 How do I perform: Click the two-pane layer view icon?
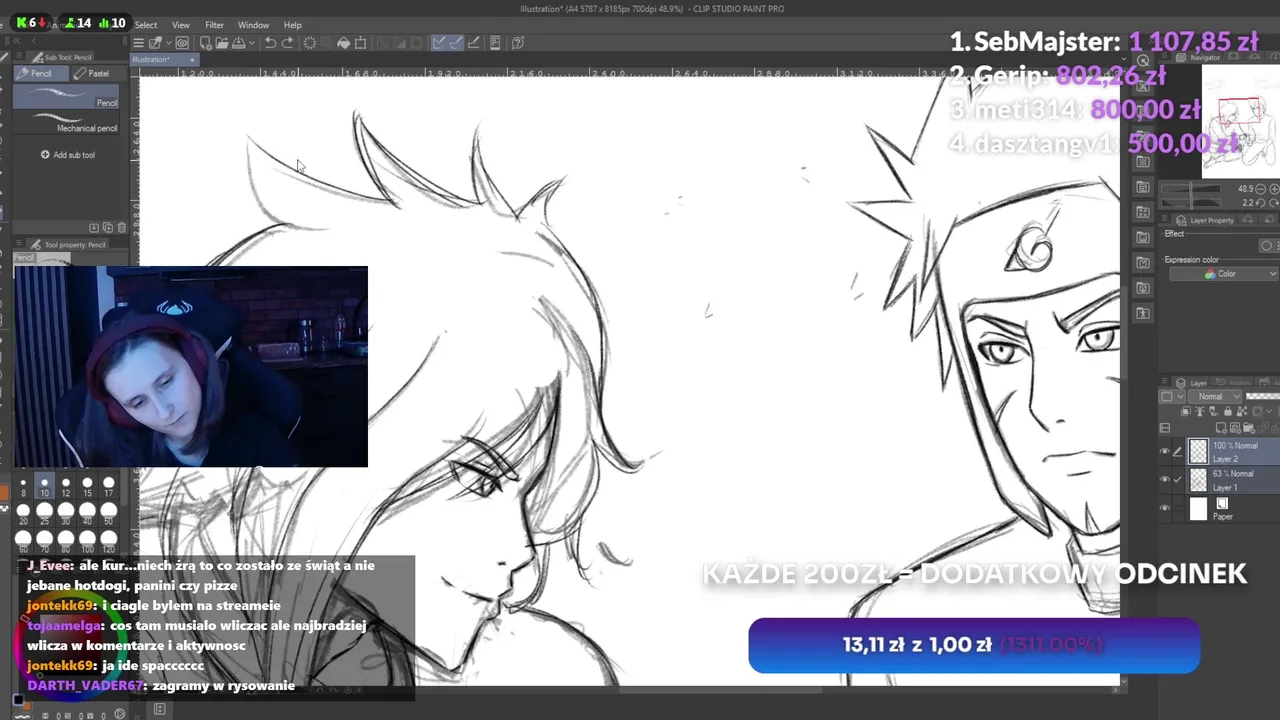[1165, 428]
